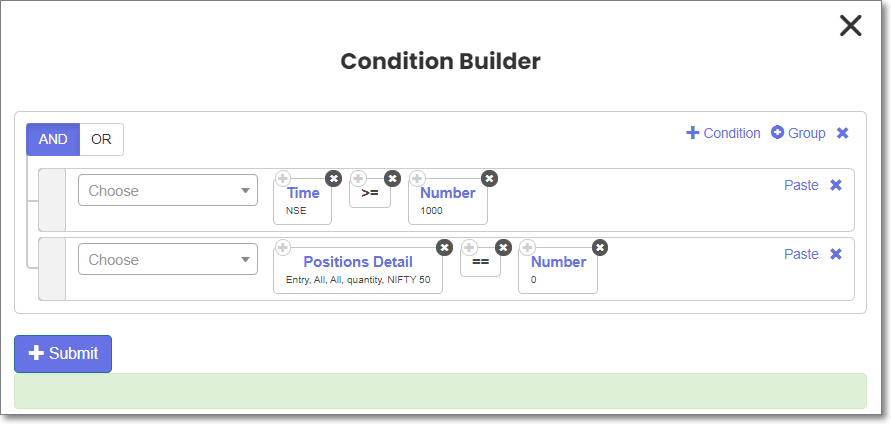This screenshot has width=891, height=424.
Task: Add a new Condition to group
Action: pyautogui.click(x=723, y=133)
